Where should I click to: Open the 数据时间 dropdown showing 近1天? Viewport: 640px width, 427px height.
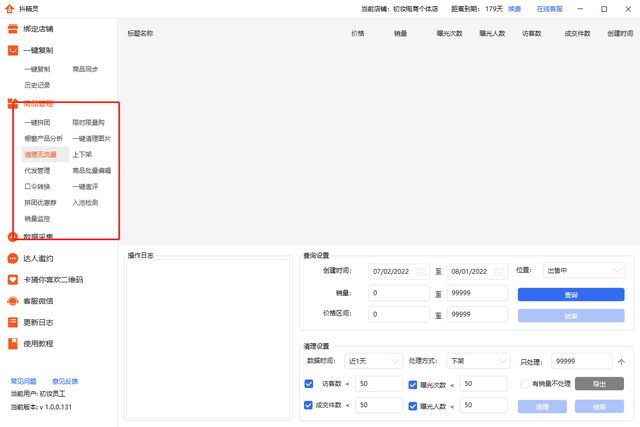[373, 361]
